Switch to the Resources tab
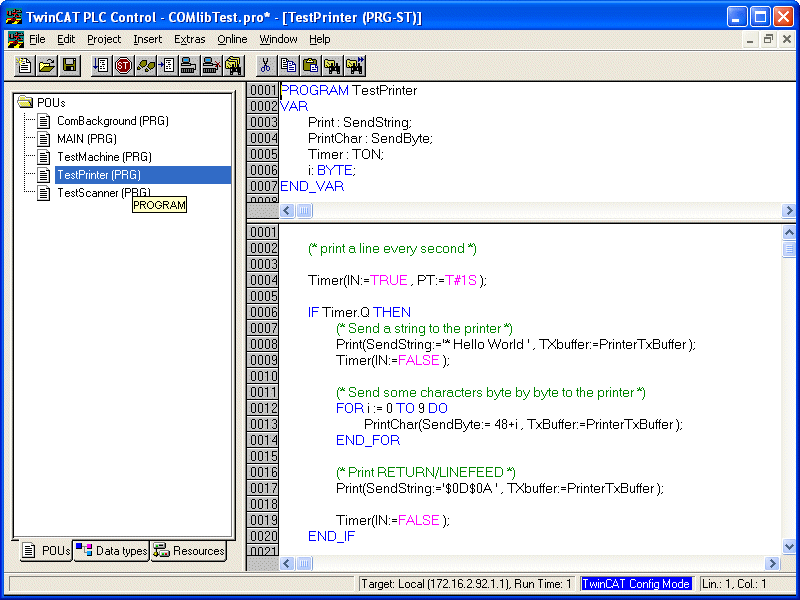Viewport: 800px width, 600px height. [188, 551]
